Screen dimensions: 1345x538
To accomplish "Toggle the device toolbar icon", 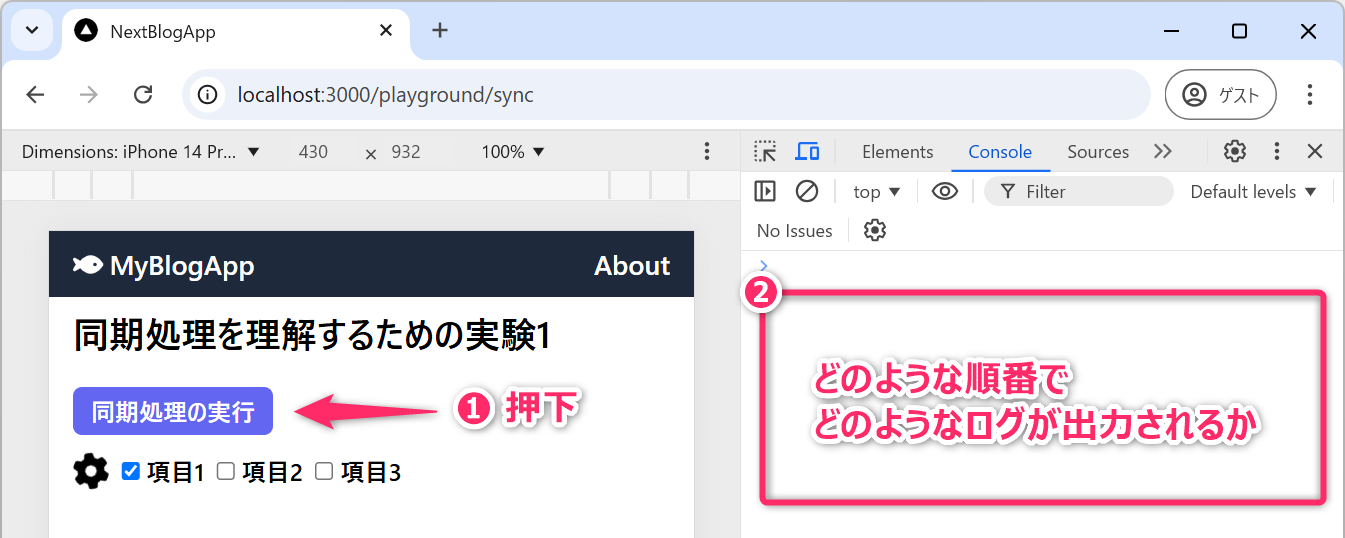I will [807, 152].
